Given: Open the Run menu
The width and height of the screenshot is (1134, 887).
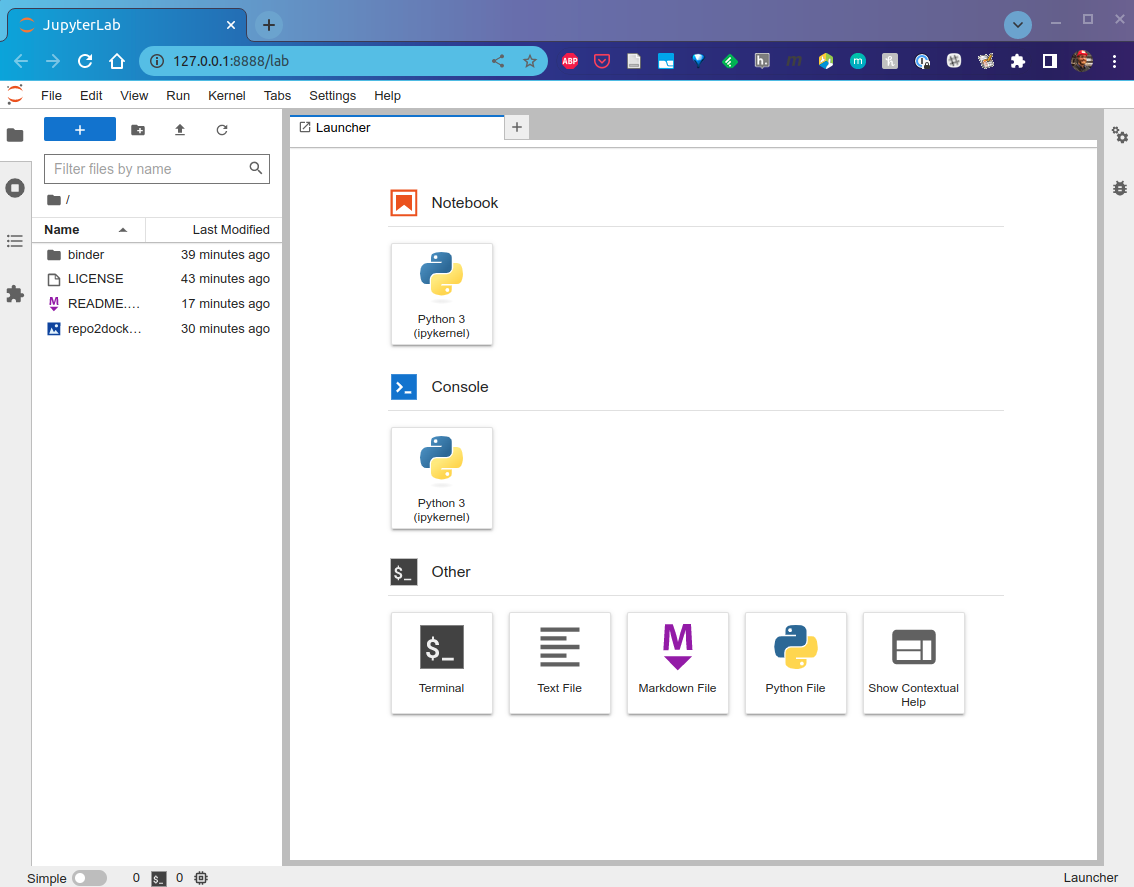Looking at the screenshot, I should (x=178, y=96).
